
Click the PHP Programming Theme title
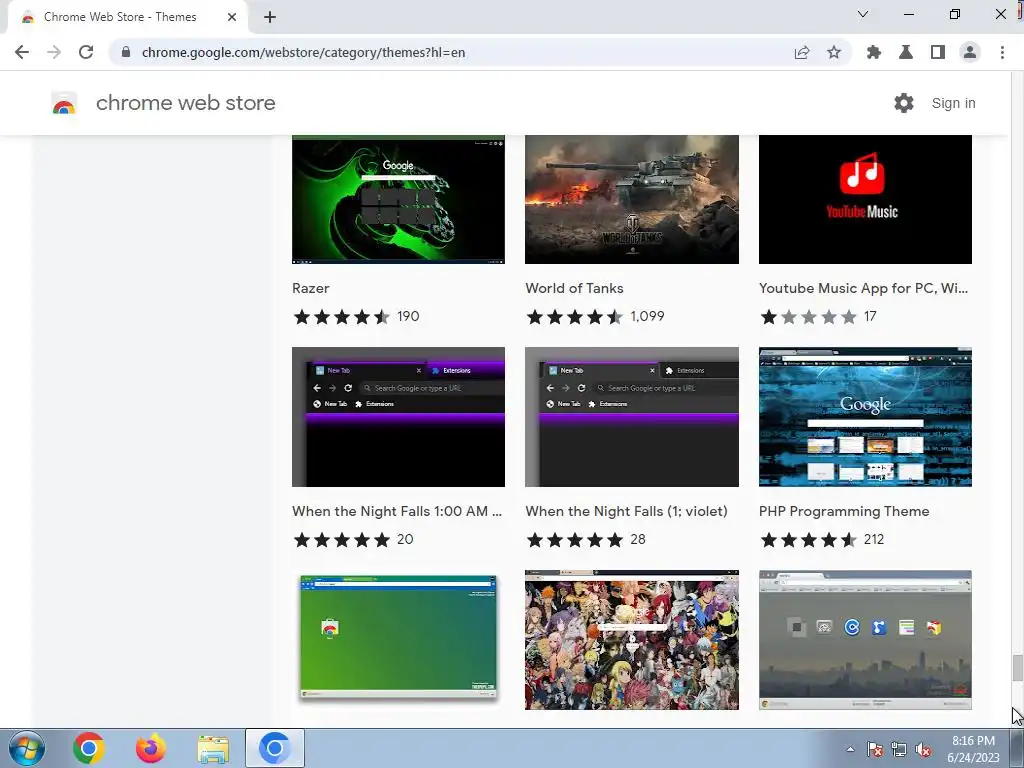point(844,511)
